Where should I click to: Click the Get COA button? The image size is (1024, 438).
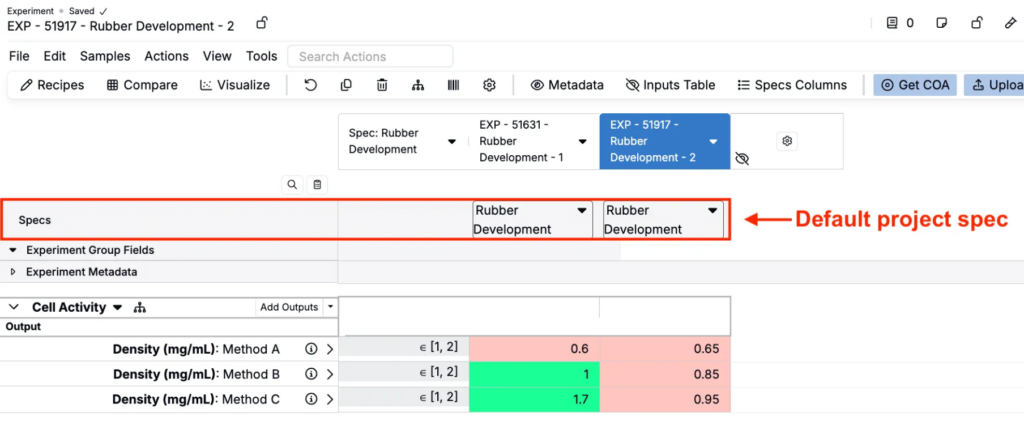(x=914, y=85)
